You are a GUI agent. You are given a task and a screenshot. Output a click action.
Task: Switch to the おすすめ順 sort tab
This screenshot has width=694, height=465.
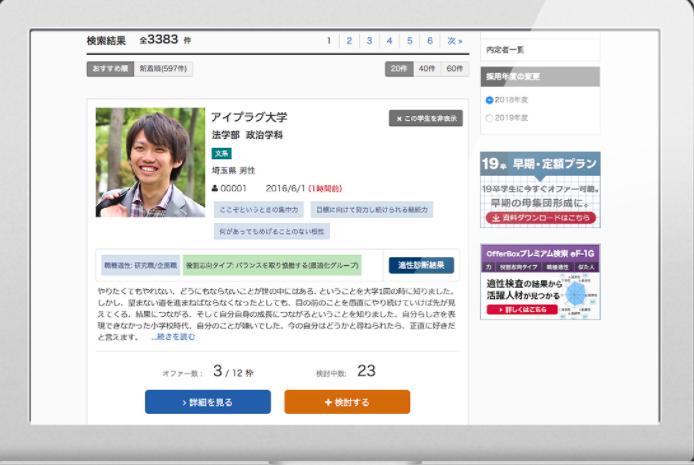pyautogui.click(x=109, y=69)
